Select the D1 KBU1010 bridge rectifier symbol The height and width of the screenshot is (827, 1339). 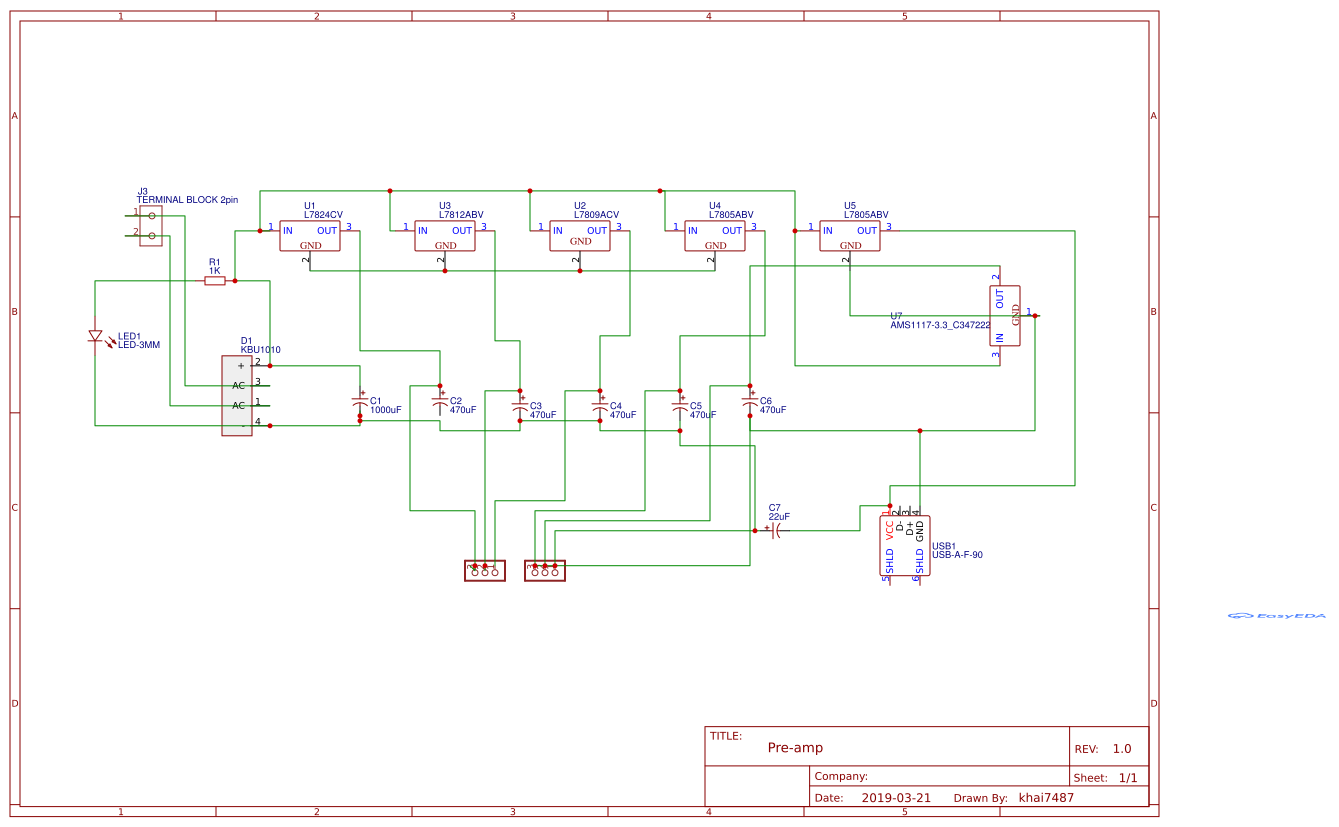pos(236,395)
